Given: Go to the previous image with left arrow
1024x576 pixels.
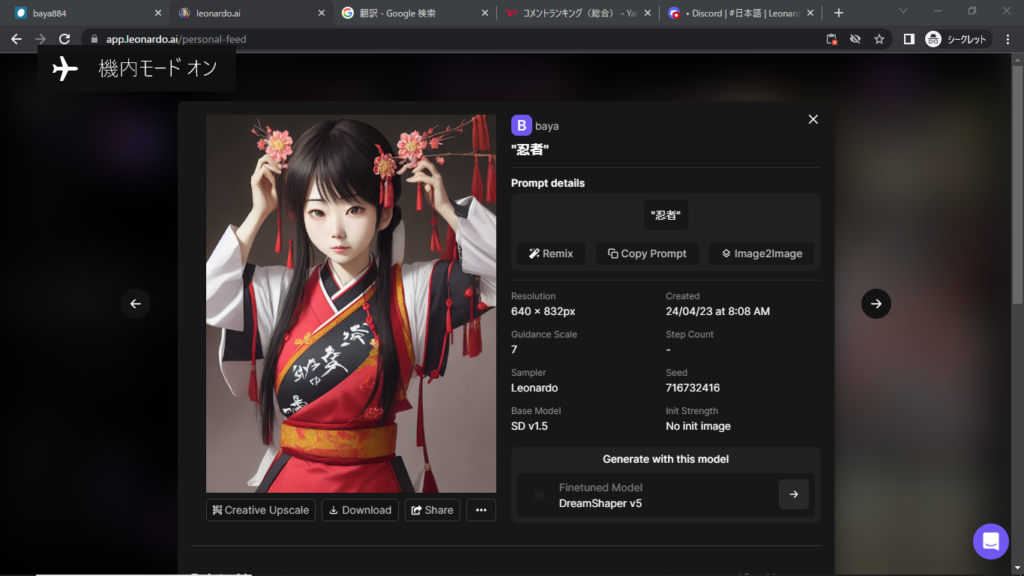Looking at the screenshot, I should (x=136, y=304).
